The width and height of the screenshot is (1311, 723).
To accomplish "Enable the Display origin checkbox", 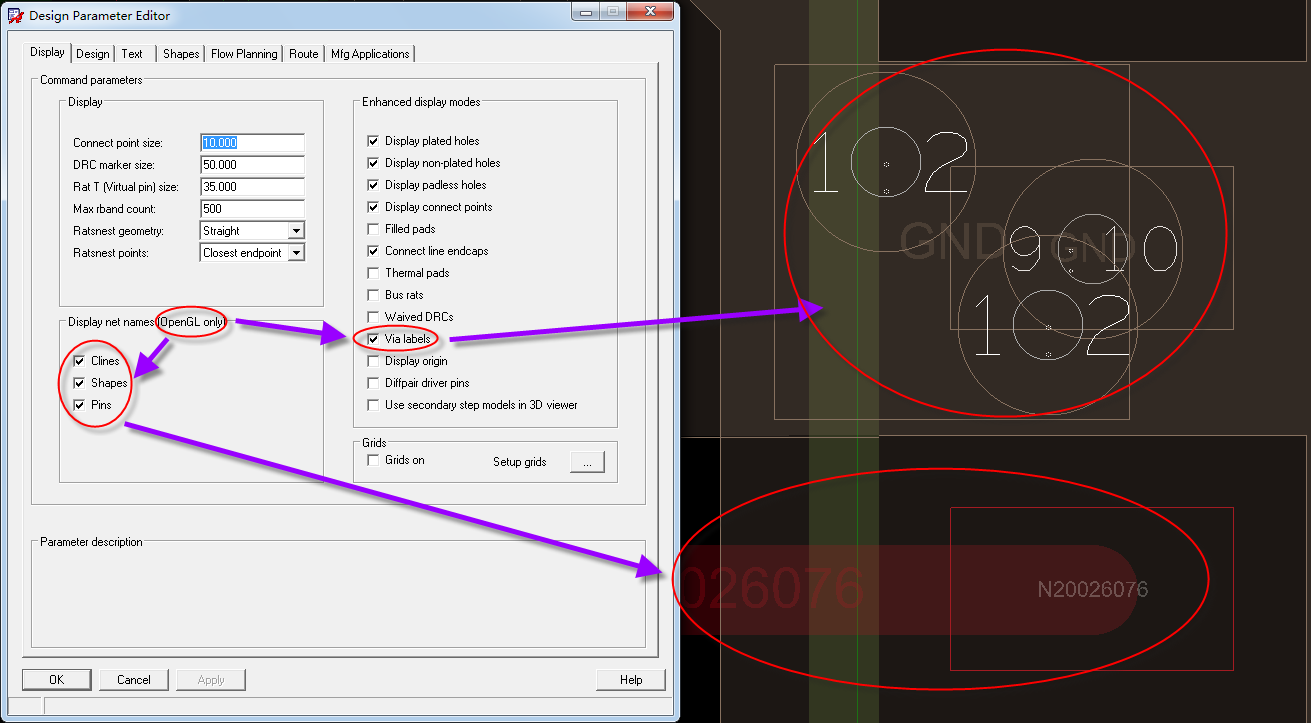I will (x=374, y=361).
